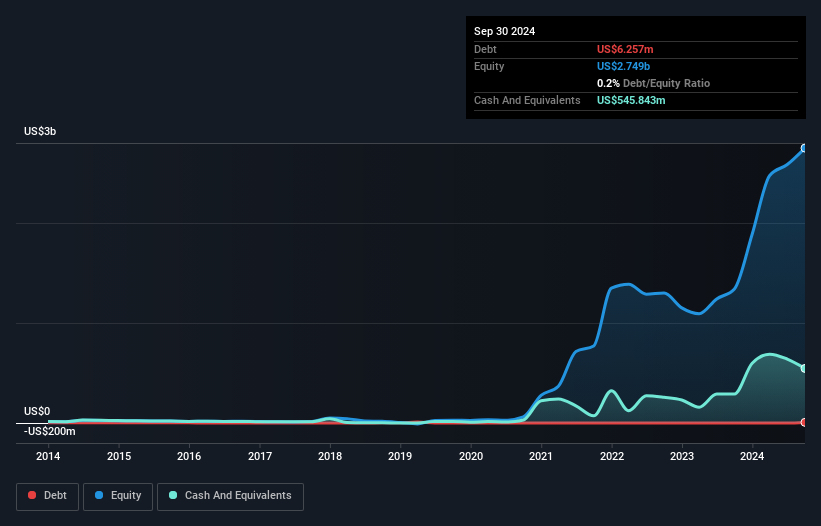Screen dimensions: 821x526
Task: Click the Equity row label in tooltip
Action: click(x=489, y=66)
